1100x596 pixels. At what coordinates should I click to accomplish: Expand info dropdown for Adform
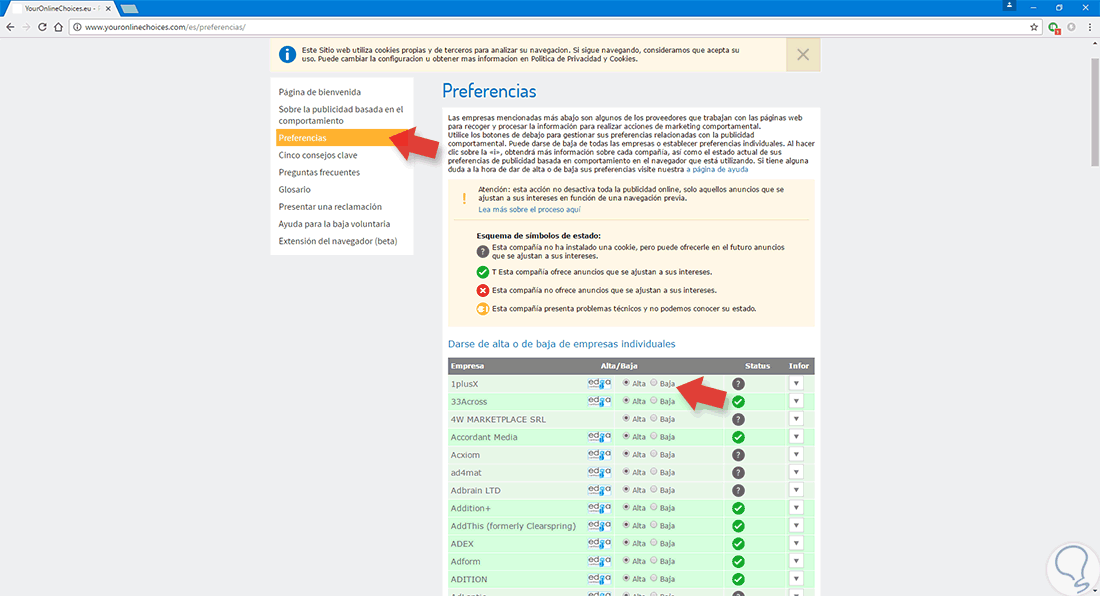(x=796, y=561)
